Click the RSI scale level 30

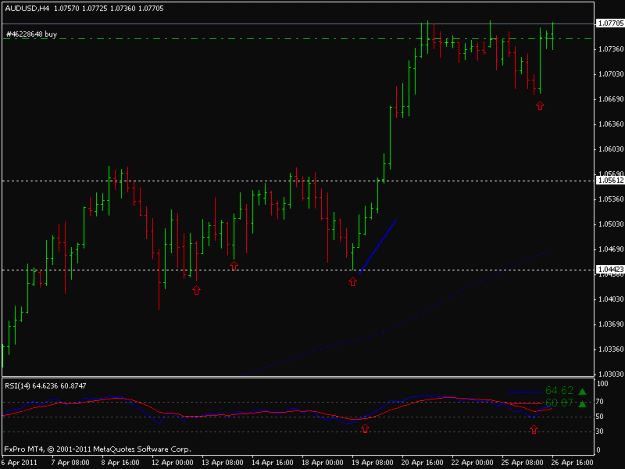point(600,431)
